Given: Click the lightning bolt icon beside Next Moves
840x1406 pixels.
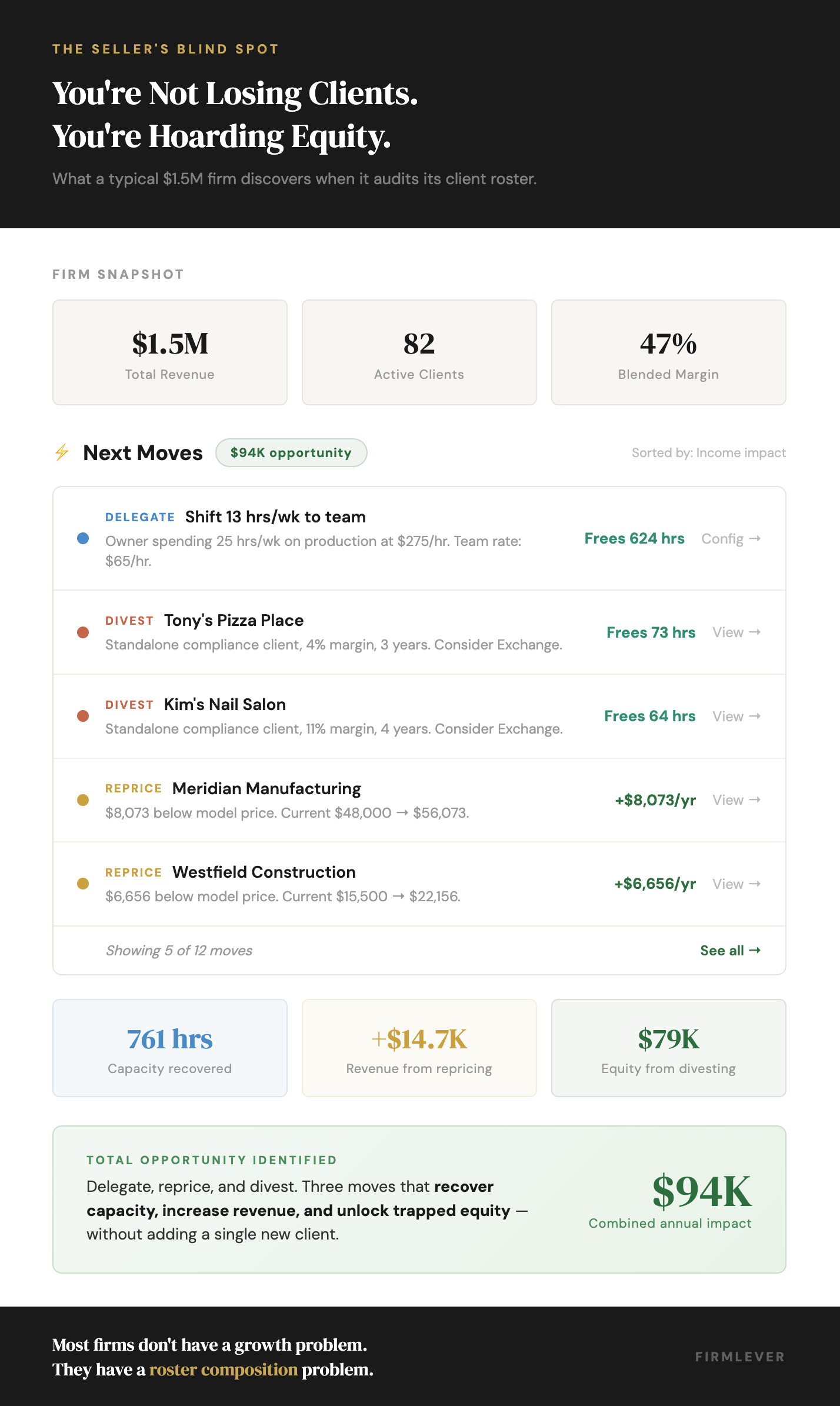Looking at the screenshot, I should click(62, 452).
